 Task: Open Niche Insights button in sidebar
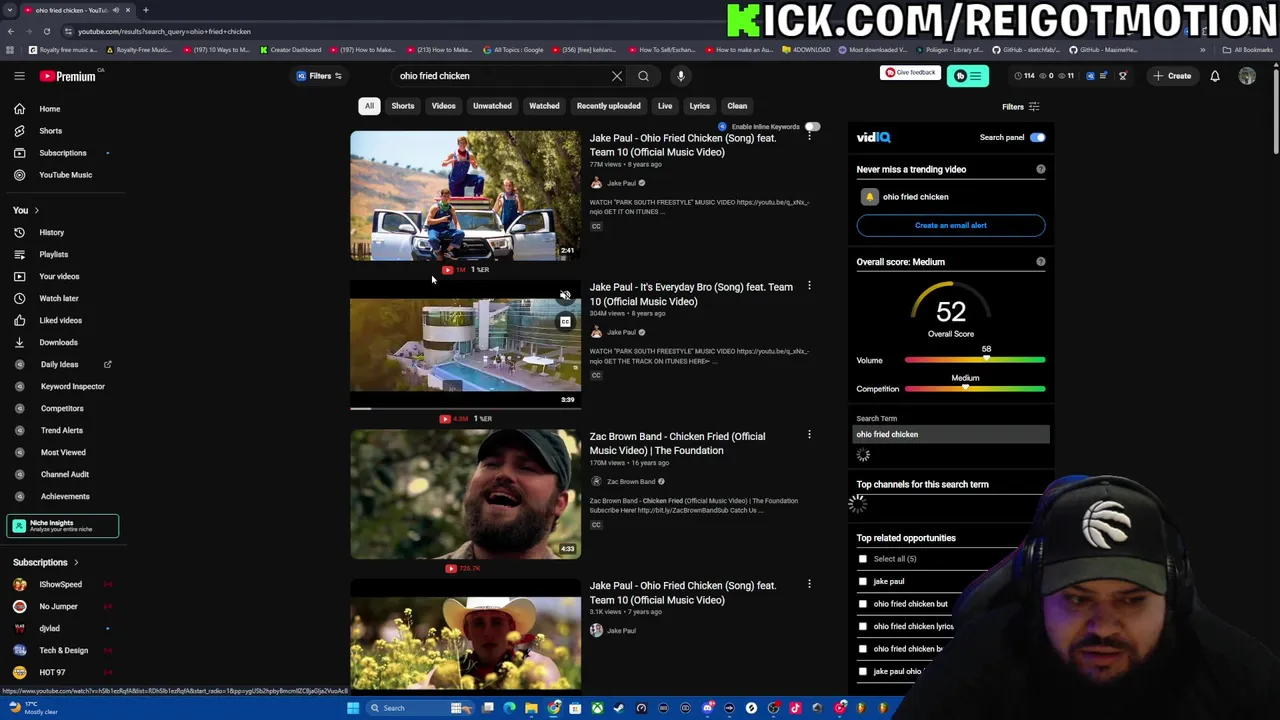click(62, 526)
